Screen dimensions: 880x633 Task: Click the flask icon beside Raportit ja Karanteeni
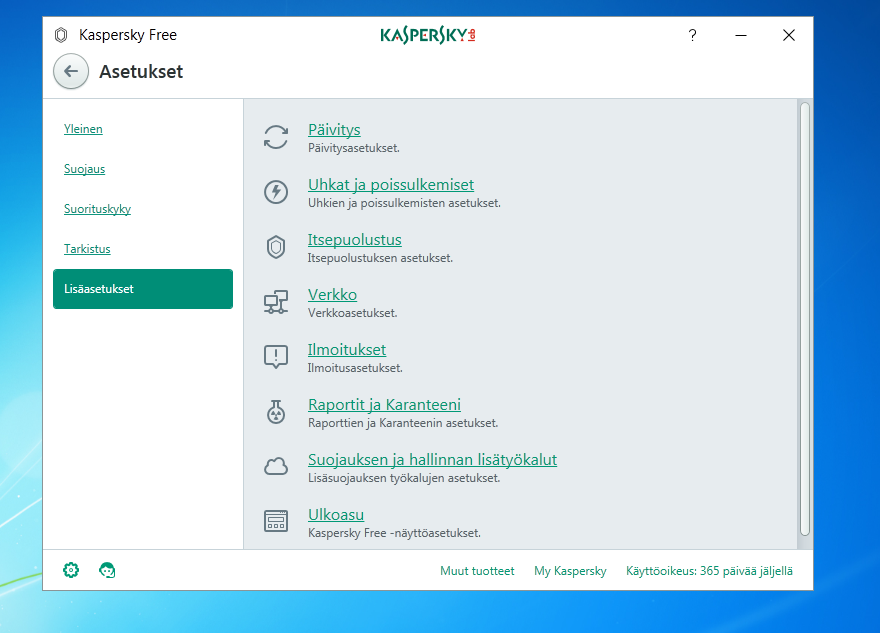pos(276,412)
